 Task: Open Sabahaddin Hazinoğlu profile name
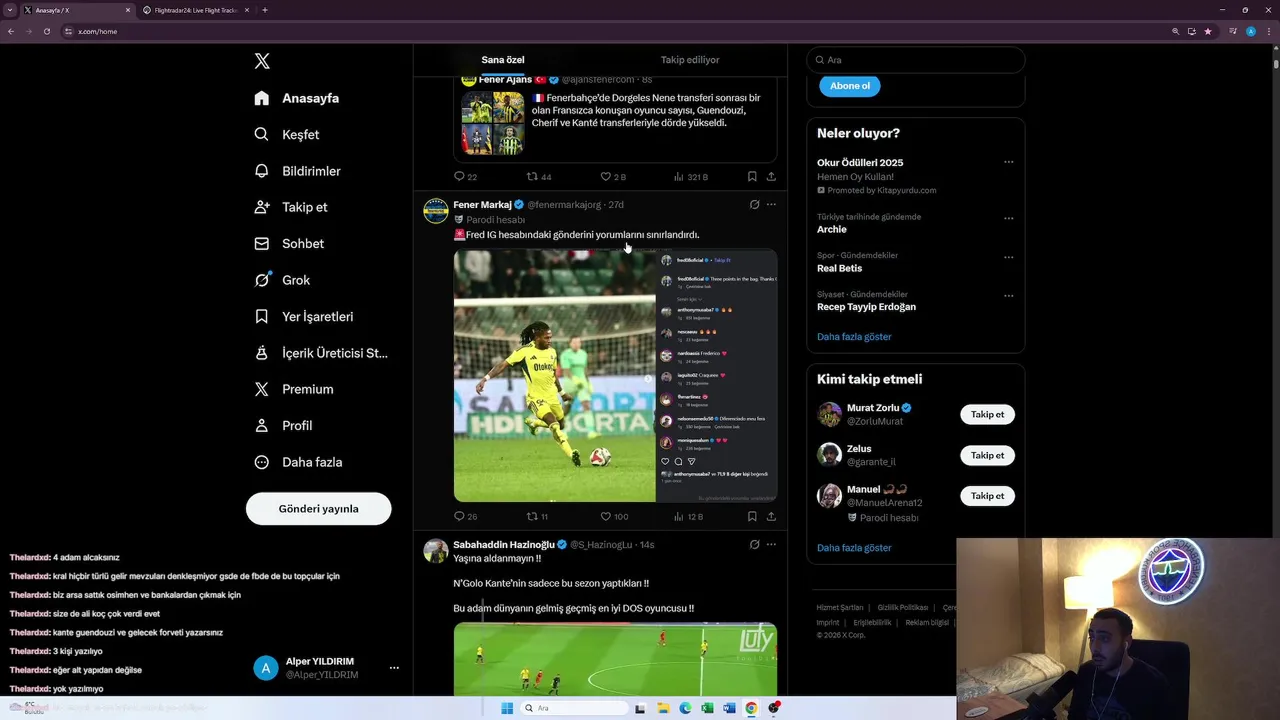click(x=503, y=545)
